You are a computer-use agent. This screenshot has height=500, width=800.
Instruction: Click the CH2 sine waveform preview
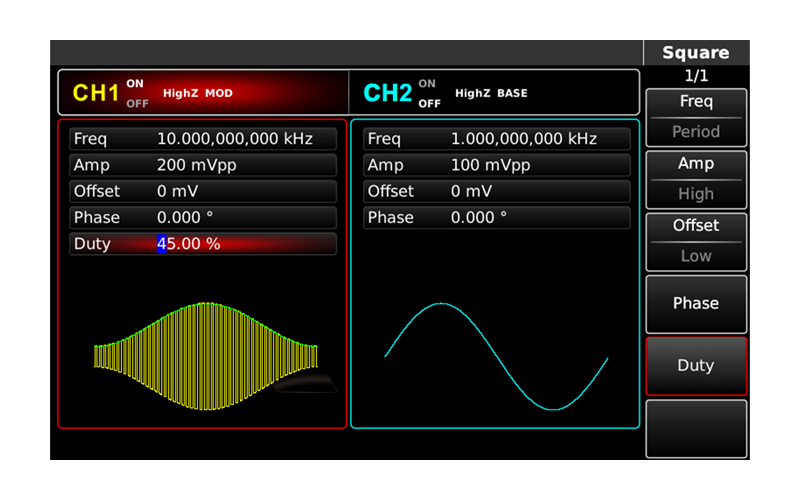pos(496,356)
